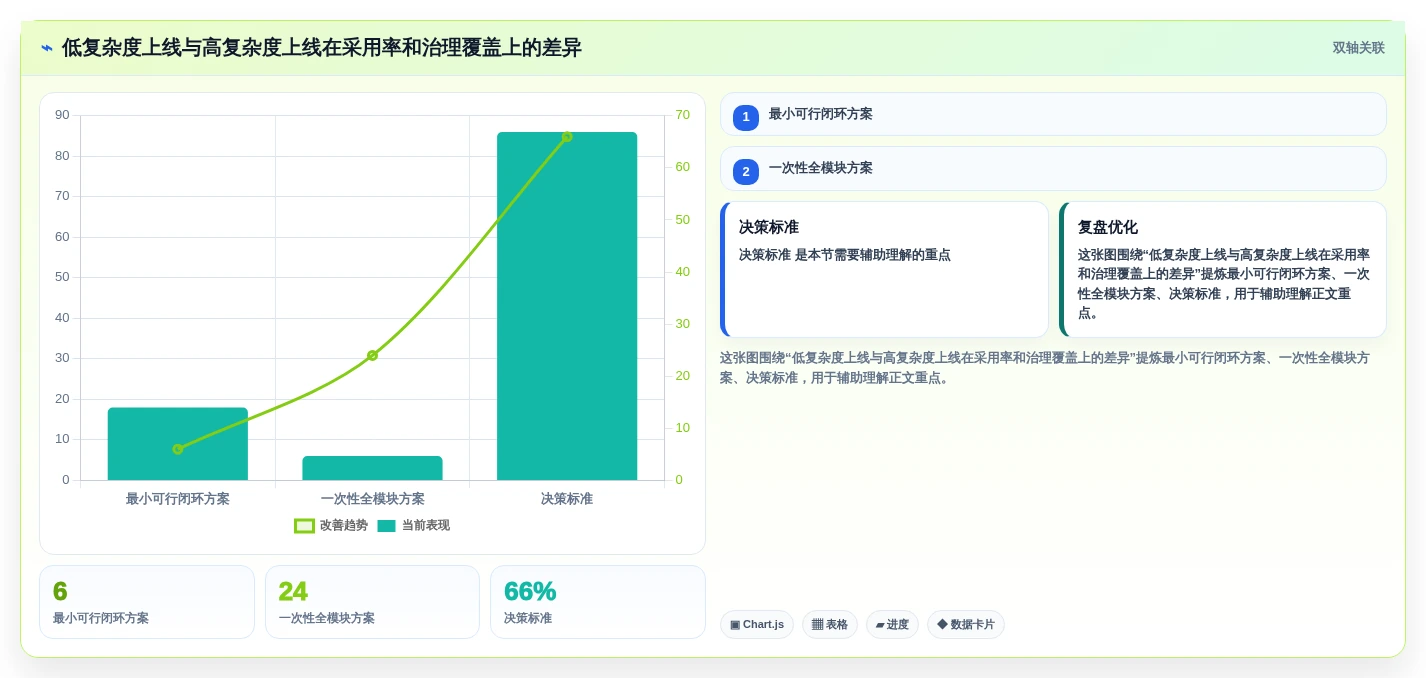Click the left axis value 90
This screenshot has height=678, width=1426.
coord(62,115)
